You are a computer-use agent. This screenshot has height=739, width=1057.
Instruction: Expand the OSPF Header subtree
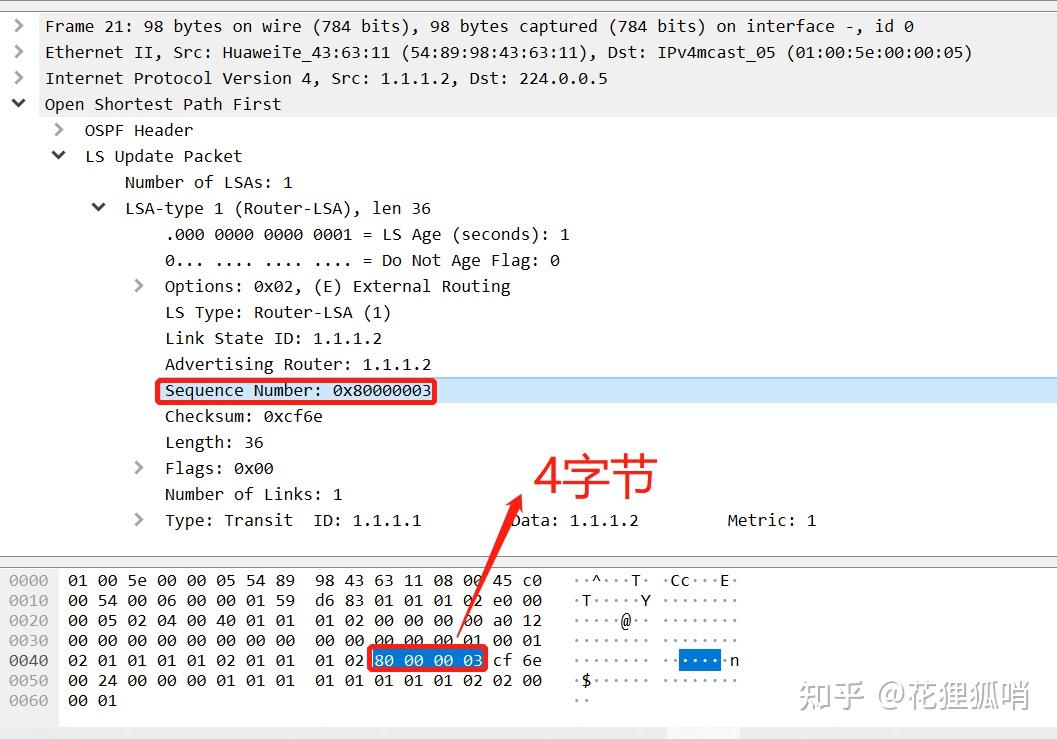coord(58,130)
